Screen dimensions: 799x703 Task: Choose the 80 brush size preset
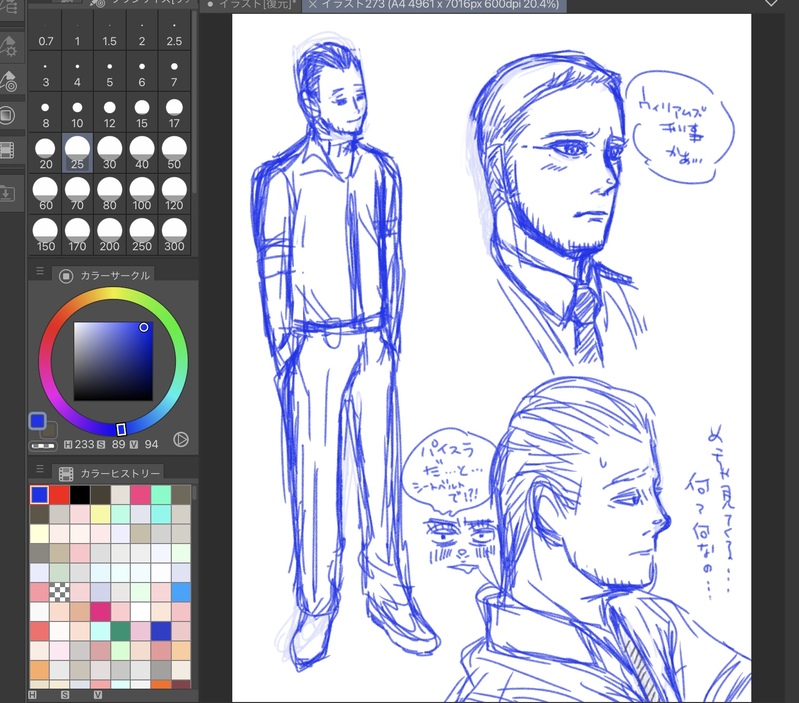pos(110,194)
